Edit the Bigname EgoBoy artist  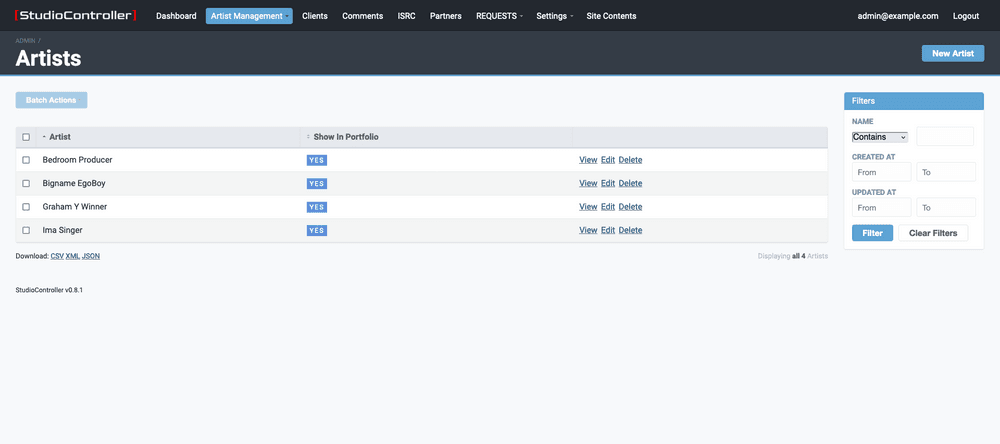(x=607, y=183)
